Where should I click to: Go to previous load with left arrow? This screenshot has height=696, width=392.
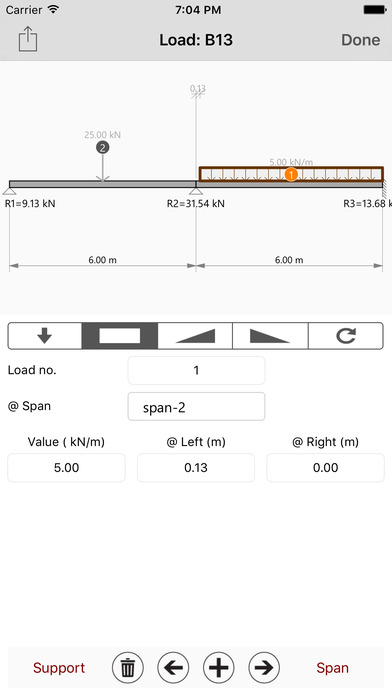173,667
